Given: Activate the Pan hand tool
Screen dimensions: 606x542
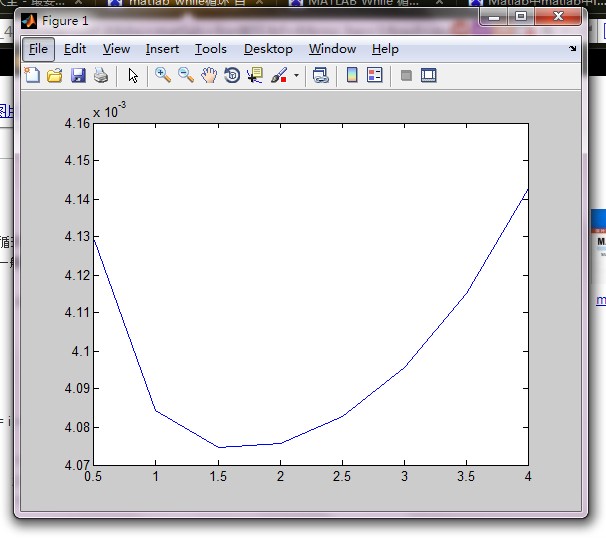Looking at the screenshot, I should coord(209,75).
